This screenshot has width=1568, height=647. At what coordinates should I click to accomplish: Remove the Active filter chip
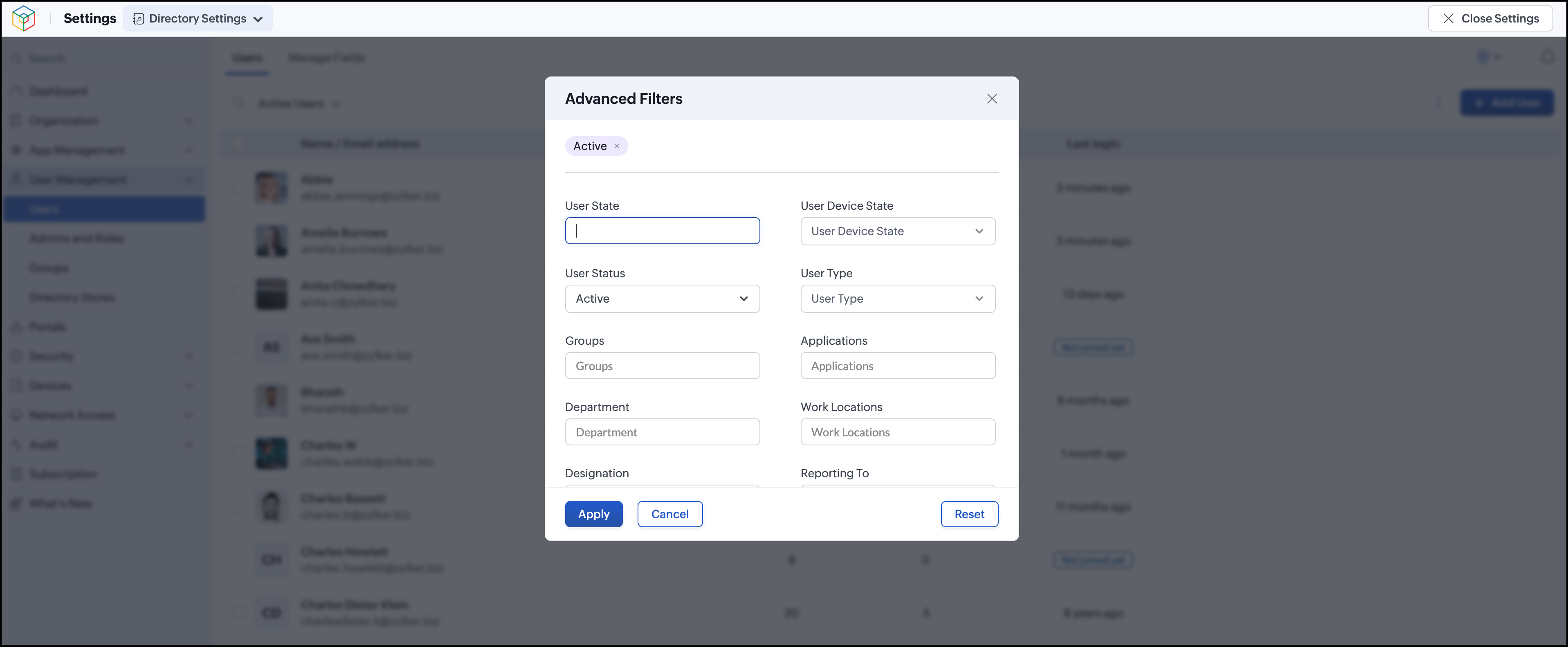point(617,146)
